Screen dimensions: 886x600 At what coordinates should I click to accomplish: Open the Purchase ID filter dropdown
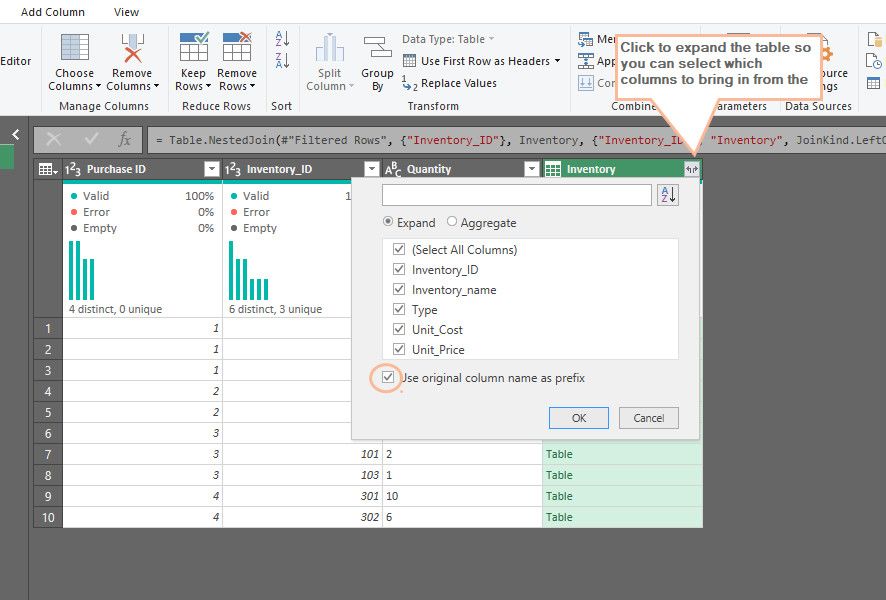click(212, 169)
